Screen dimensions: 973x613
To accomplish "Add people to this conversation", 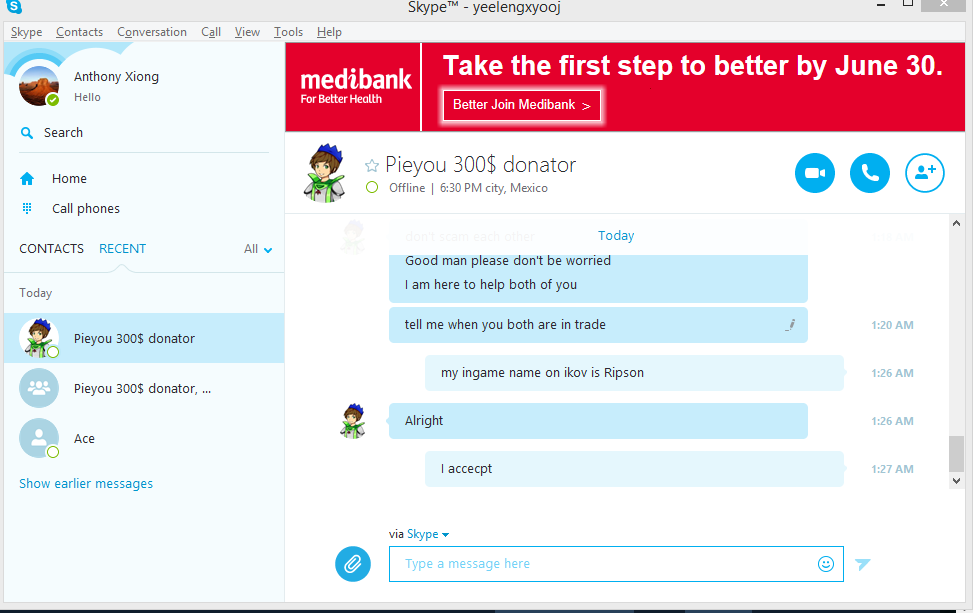I will [x=925, y=173].
